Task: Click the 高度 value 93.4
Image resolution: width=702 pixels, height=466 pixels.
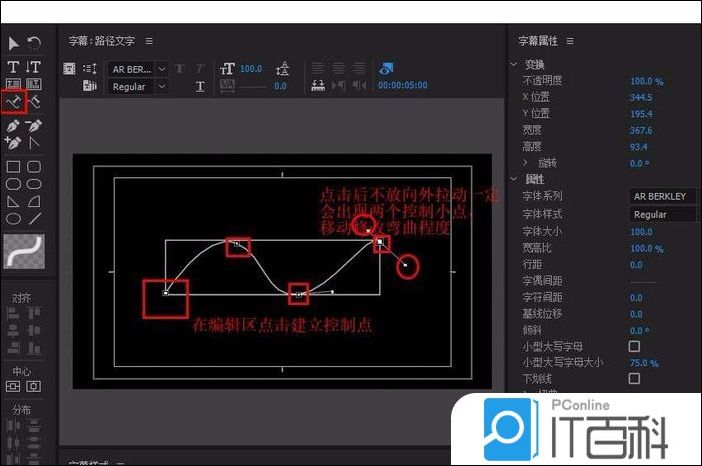Action: coord(639,147)
